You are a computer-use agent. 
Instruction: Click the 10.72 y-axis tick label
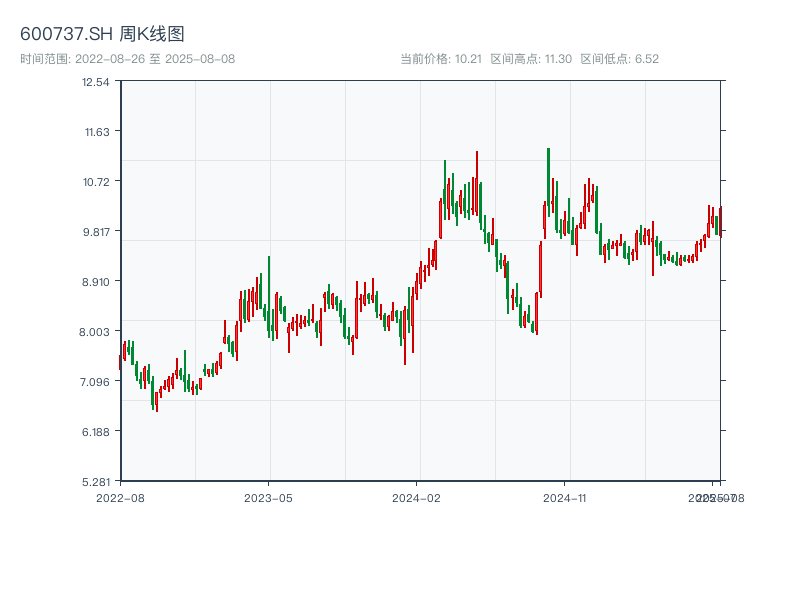(x=96, y=182)
